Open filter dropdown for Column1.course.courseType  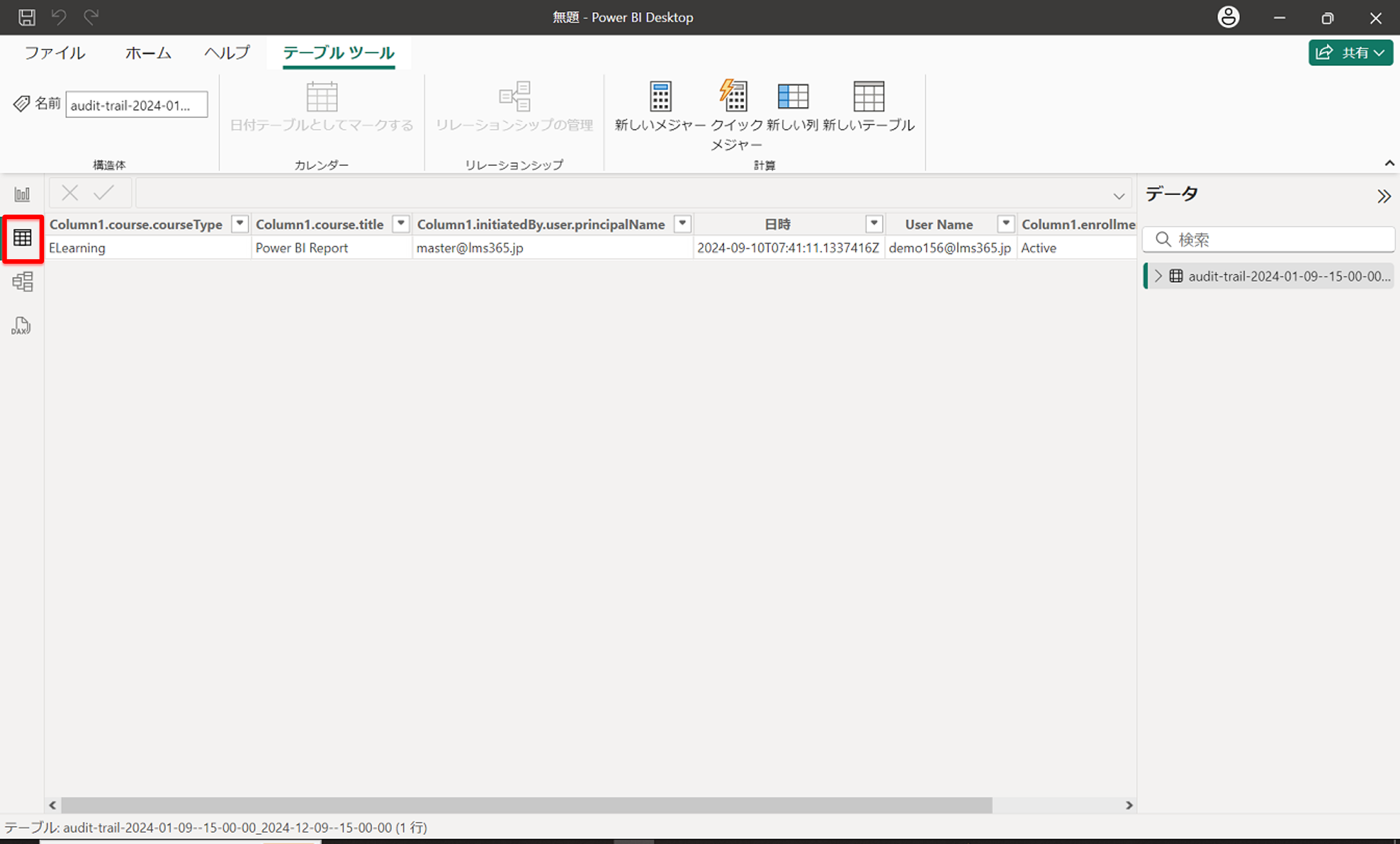pos(240,224)
